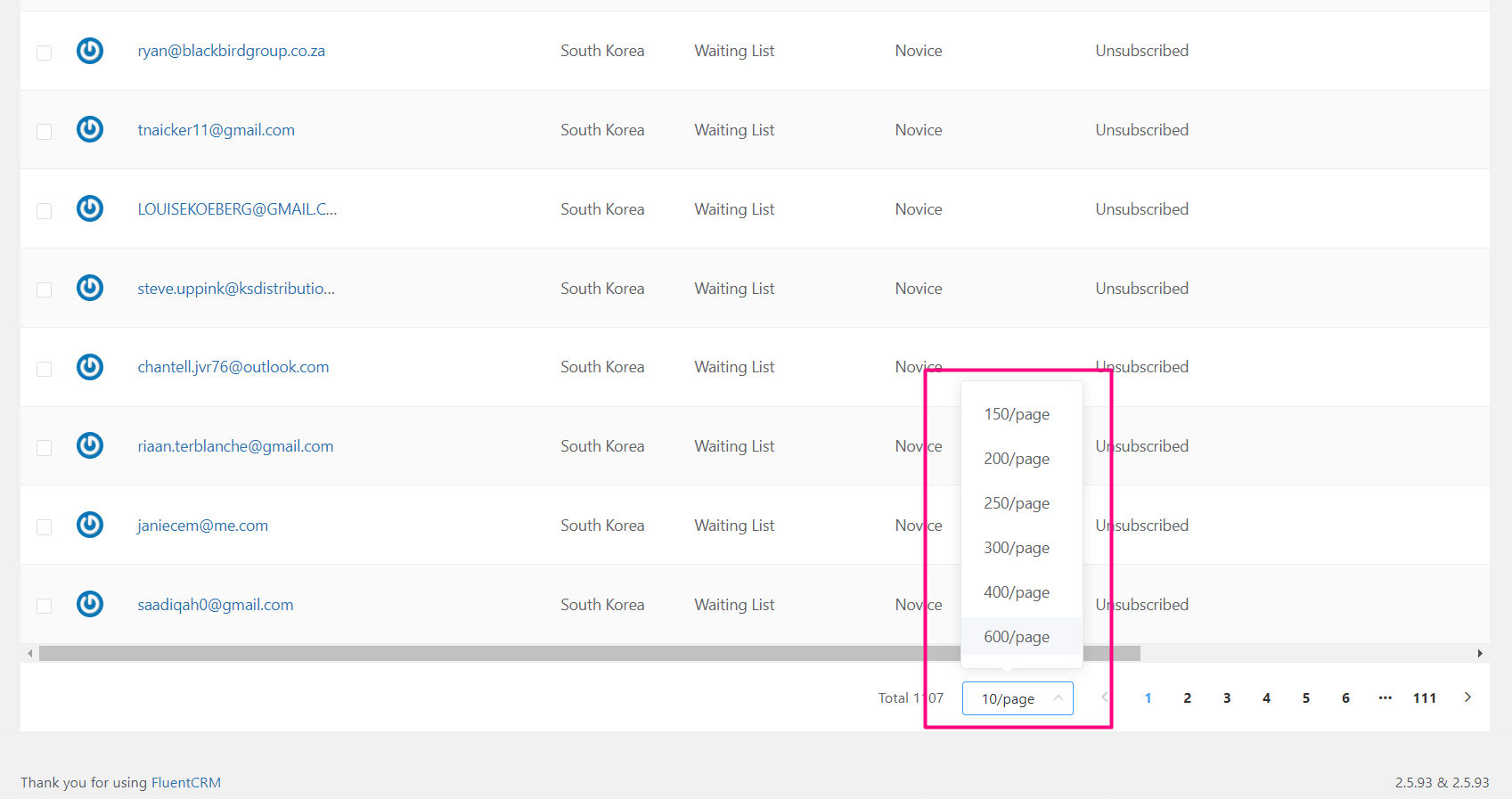Go to page 2
Screen dimensions: 1512x799
(x=1187, y=698)
